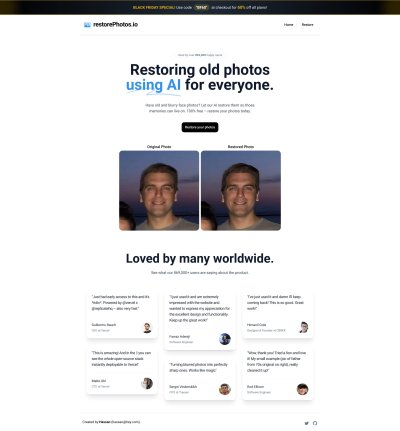Click the black Restore your photos button
Screen dimensions: 400x431
200,127
